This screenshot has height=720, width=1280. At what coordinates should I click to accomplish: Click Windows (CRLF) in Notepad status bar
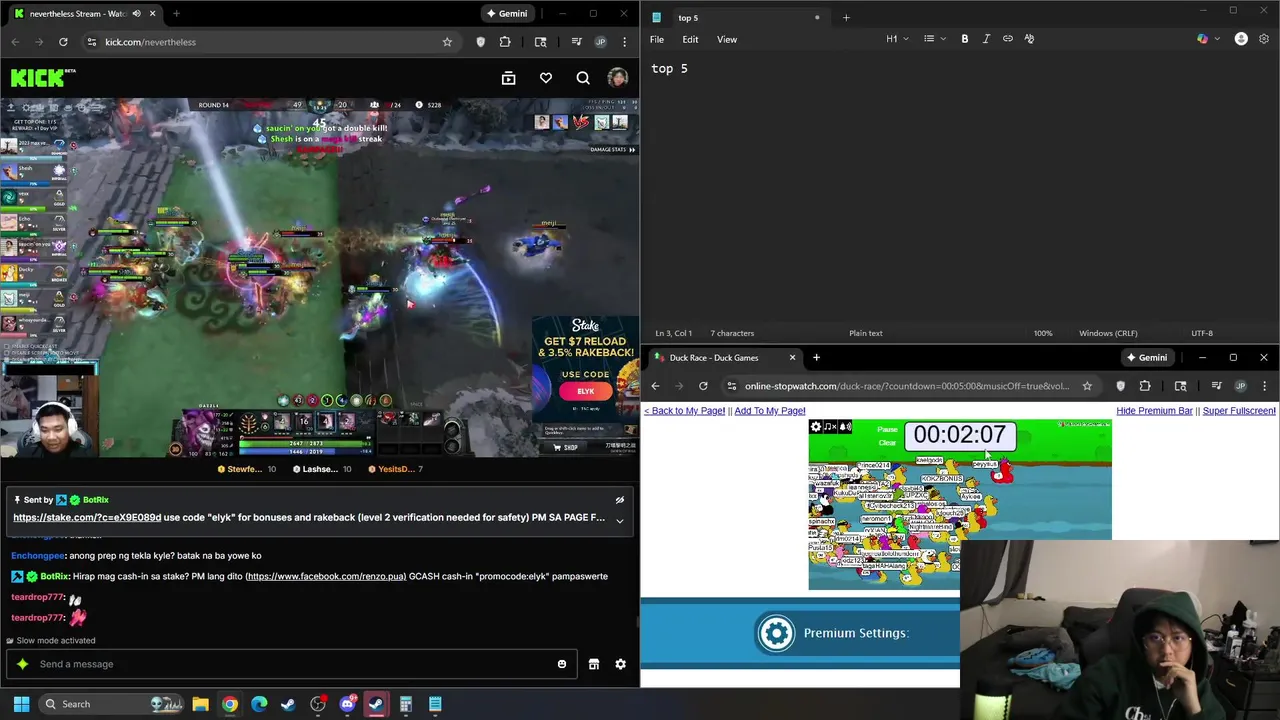click(x=1108, y=333)
